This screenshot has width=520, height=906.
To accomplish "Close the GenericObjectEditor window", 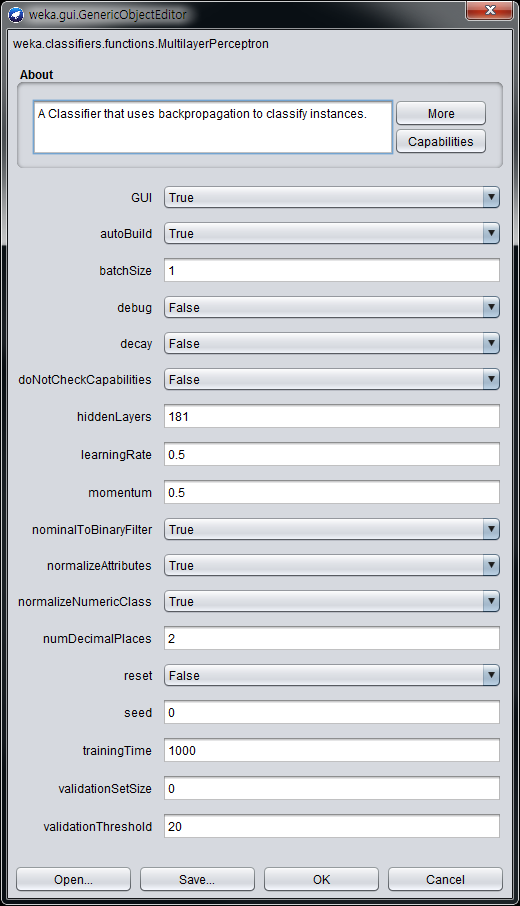I will coord(490,10).
